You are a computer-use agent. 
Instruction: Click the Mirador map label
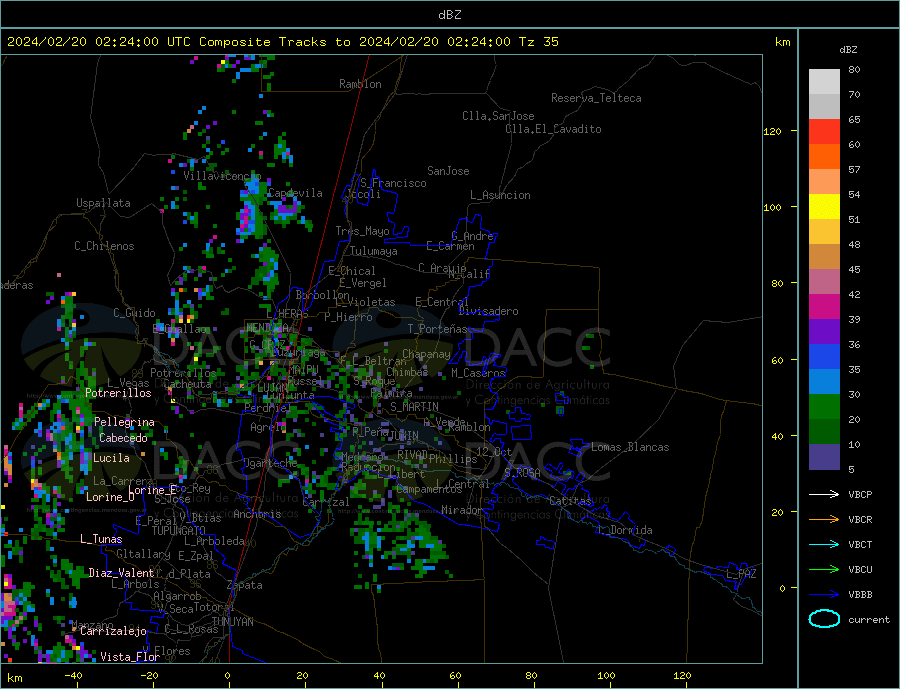pyautogui.click(x=462, y=510)
